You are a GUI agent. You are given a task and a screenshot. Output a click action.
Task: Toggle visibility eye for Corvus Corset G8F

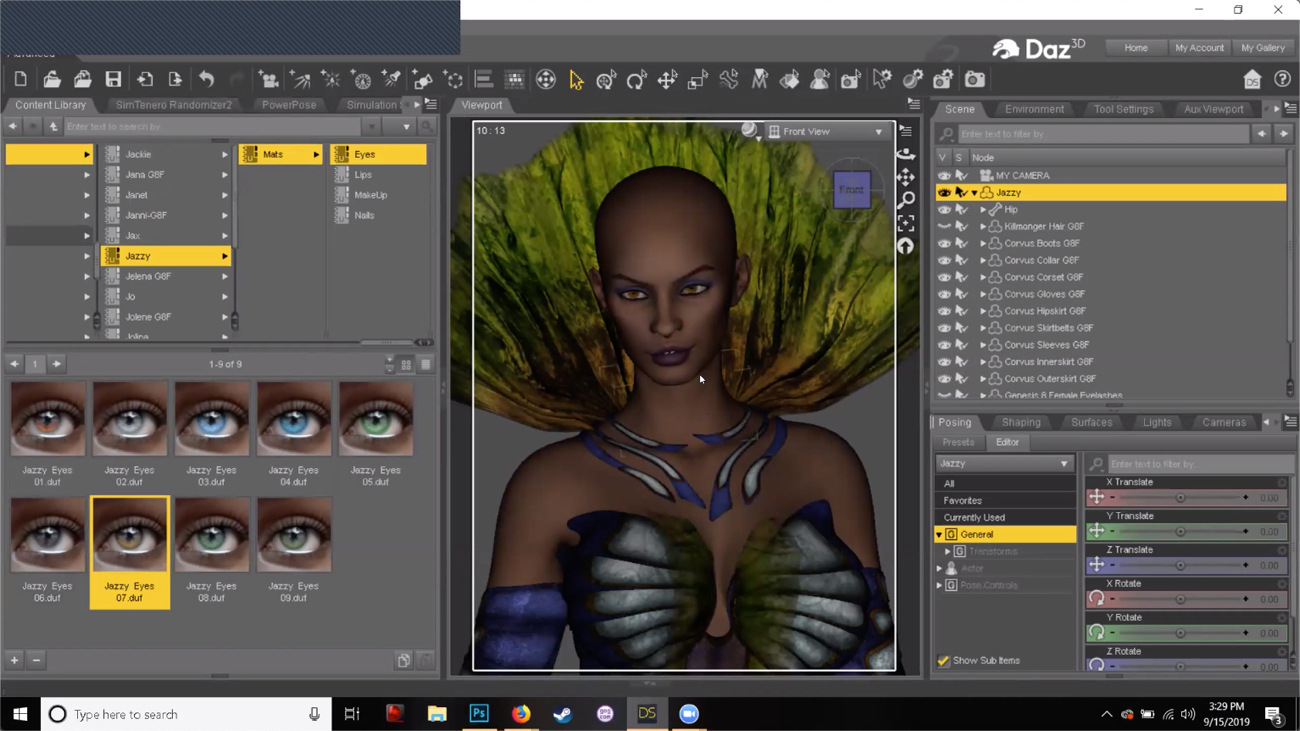944,277
